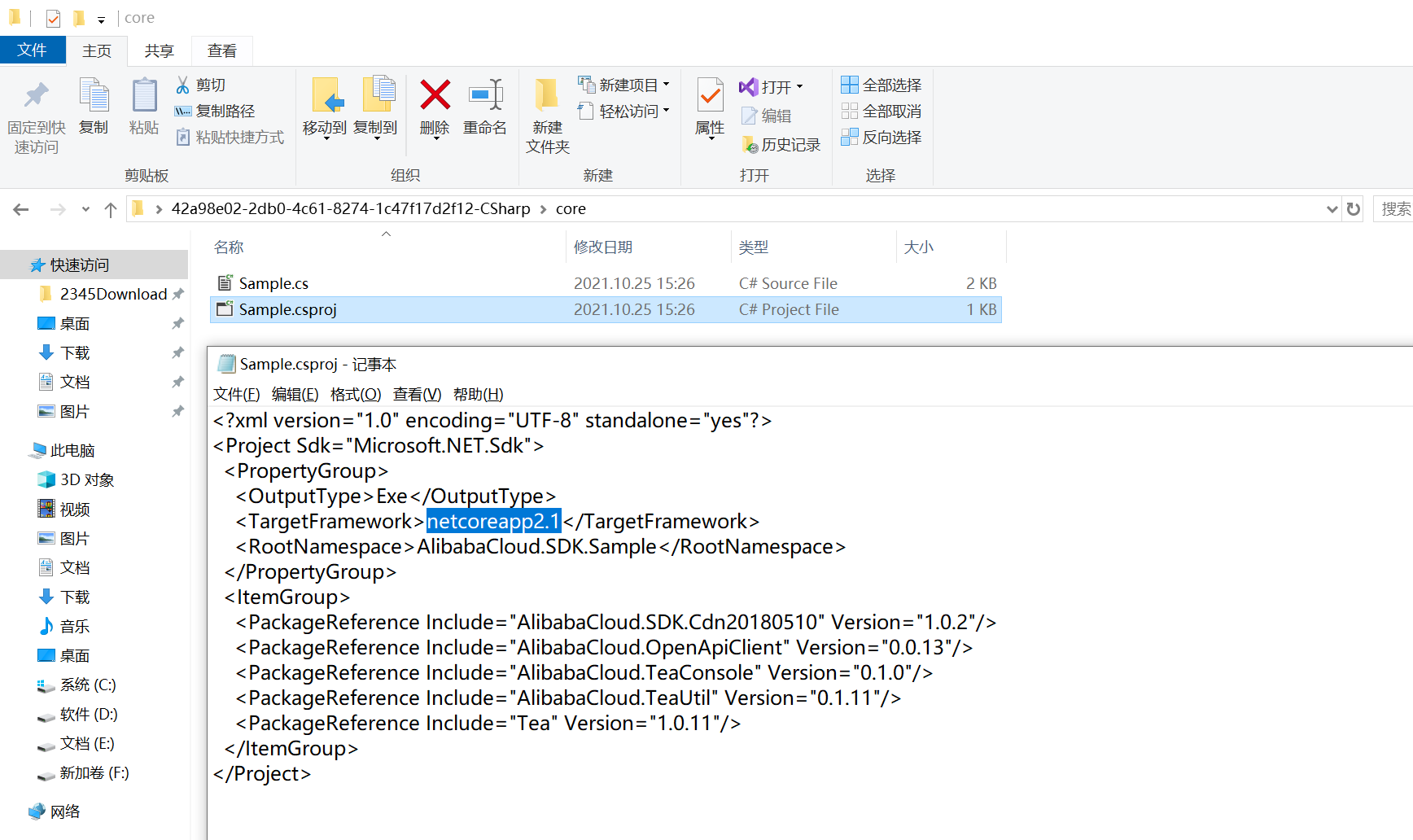1413x840 pixels.
Task: Open the New Item (新建项目) dropdown
Action: [624, 85]
